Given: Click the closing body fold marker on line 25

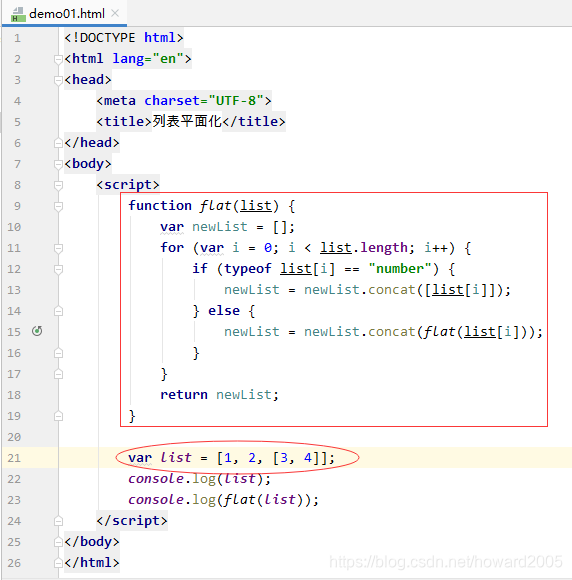Looking at the screenshot, I should coord(58,542).
